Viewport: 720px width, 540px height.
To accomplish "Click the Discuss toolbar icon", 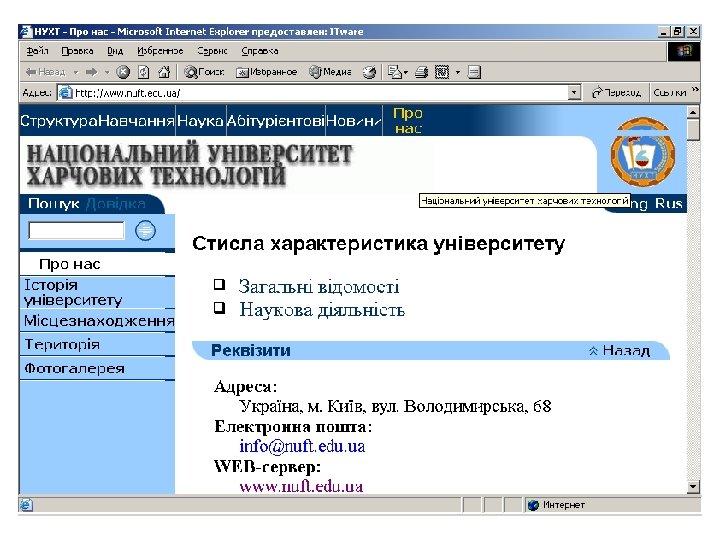I will 474,72.
